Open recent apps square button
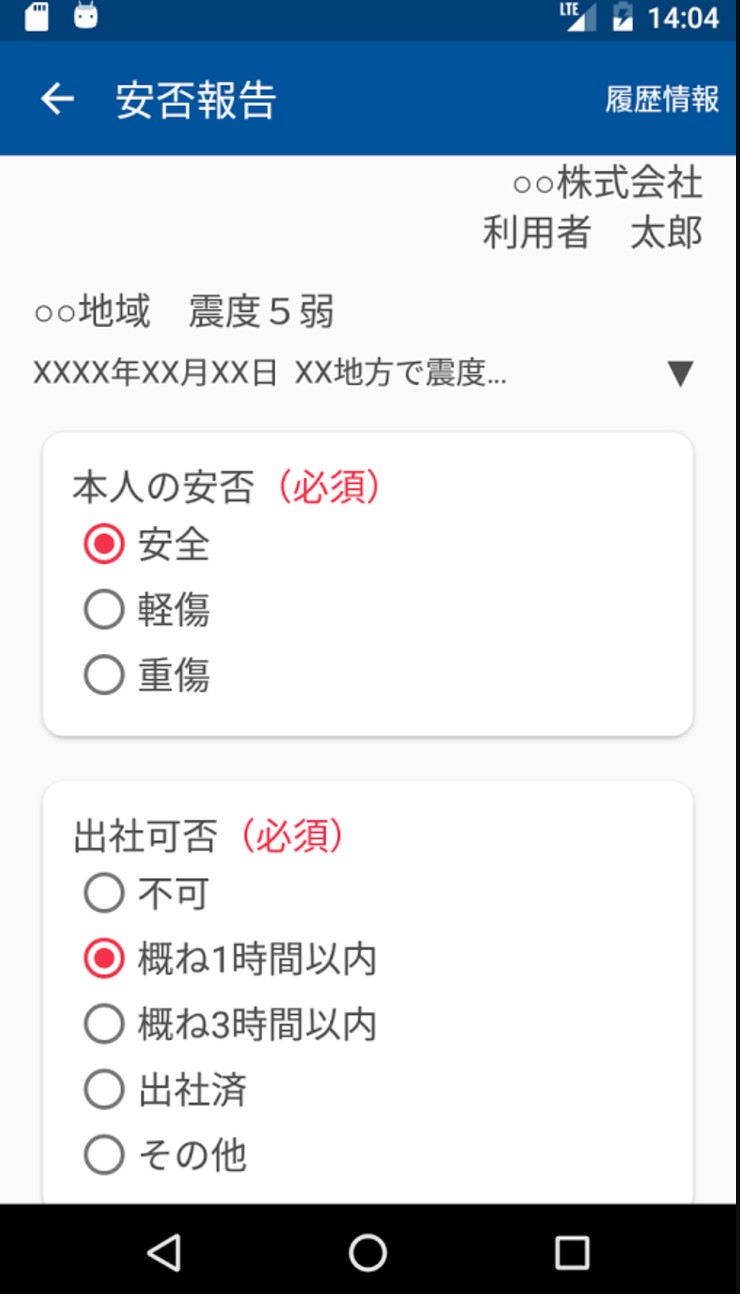This screenshot has height=1294, width=740. pos(572,1251)
